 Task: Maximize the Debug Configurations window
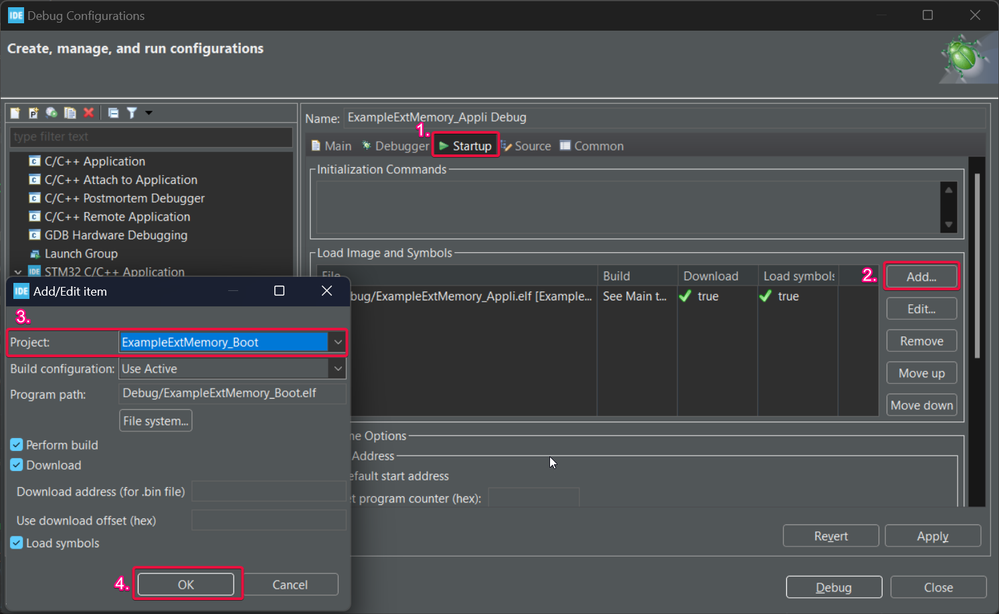[x=928, y=15]
